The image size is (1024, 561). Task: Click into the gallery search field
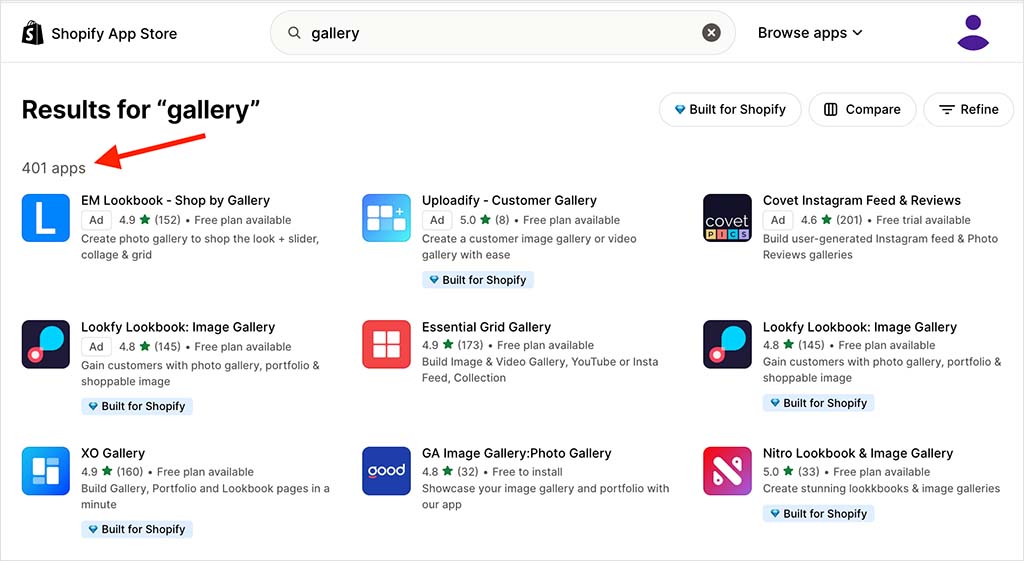(x=500, y=33)
